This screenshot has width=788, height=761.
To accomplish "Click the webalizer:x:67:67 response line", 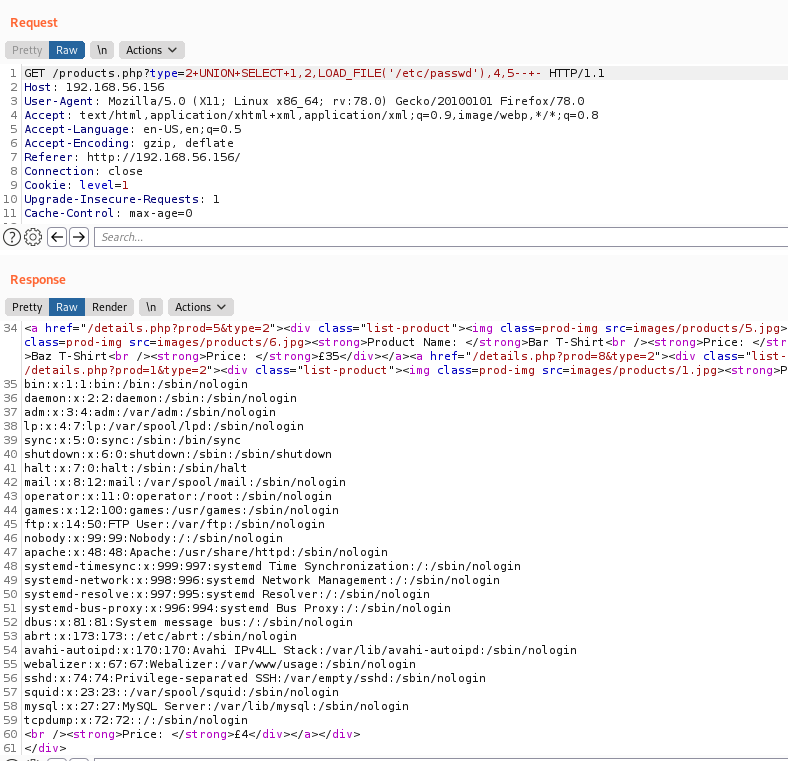I will (x=220, y=665).
